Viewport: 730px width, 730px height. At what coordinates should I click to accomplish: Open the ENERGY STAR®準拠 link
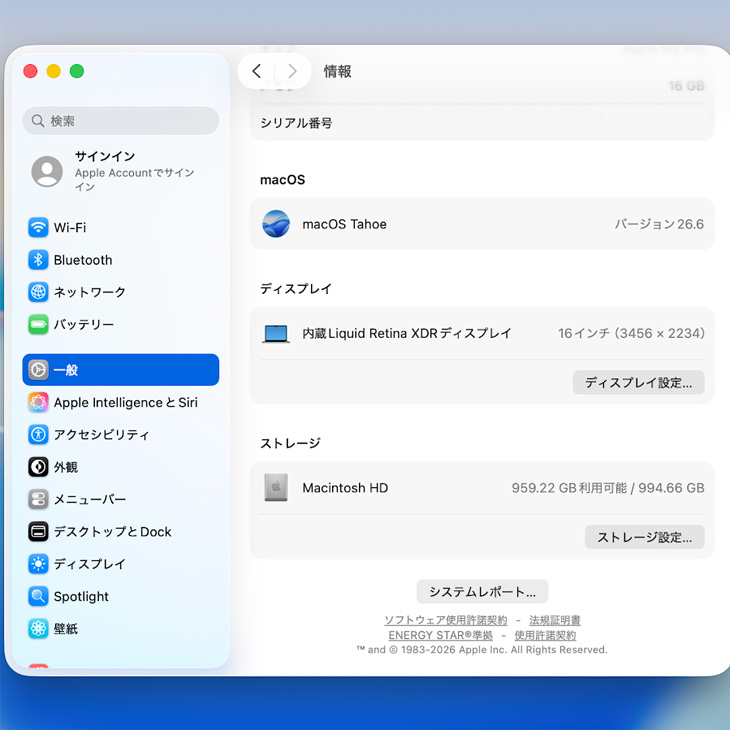pos(440,635)
